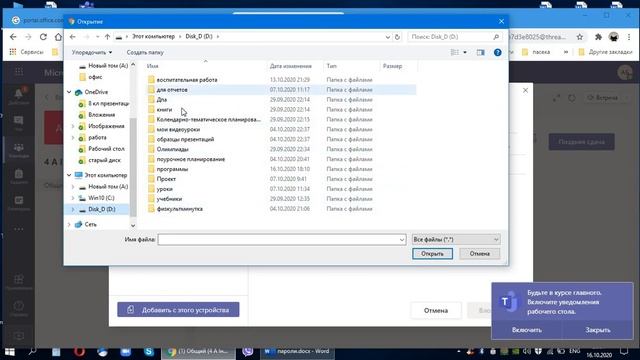Screen dimensions: 640x360
Task: Switch to пароли.docx Word taskbar window
Action: pos(298,351)
